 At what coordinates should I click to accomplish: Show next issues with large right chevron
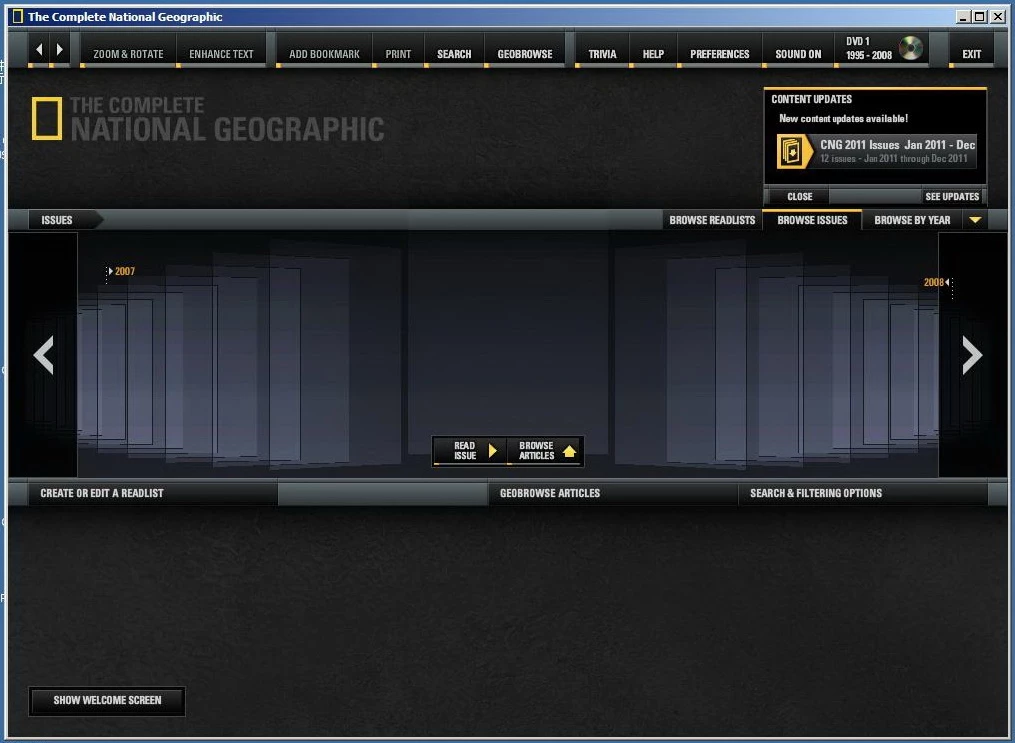pos(972,355)
